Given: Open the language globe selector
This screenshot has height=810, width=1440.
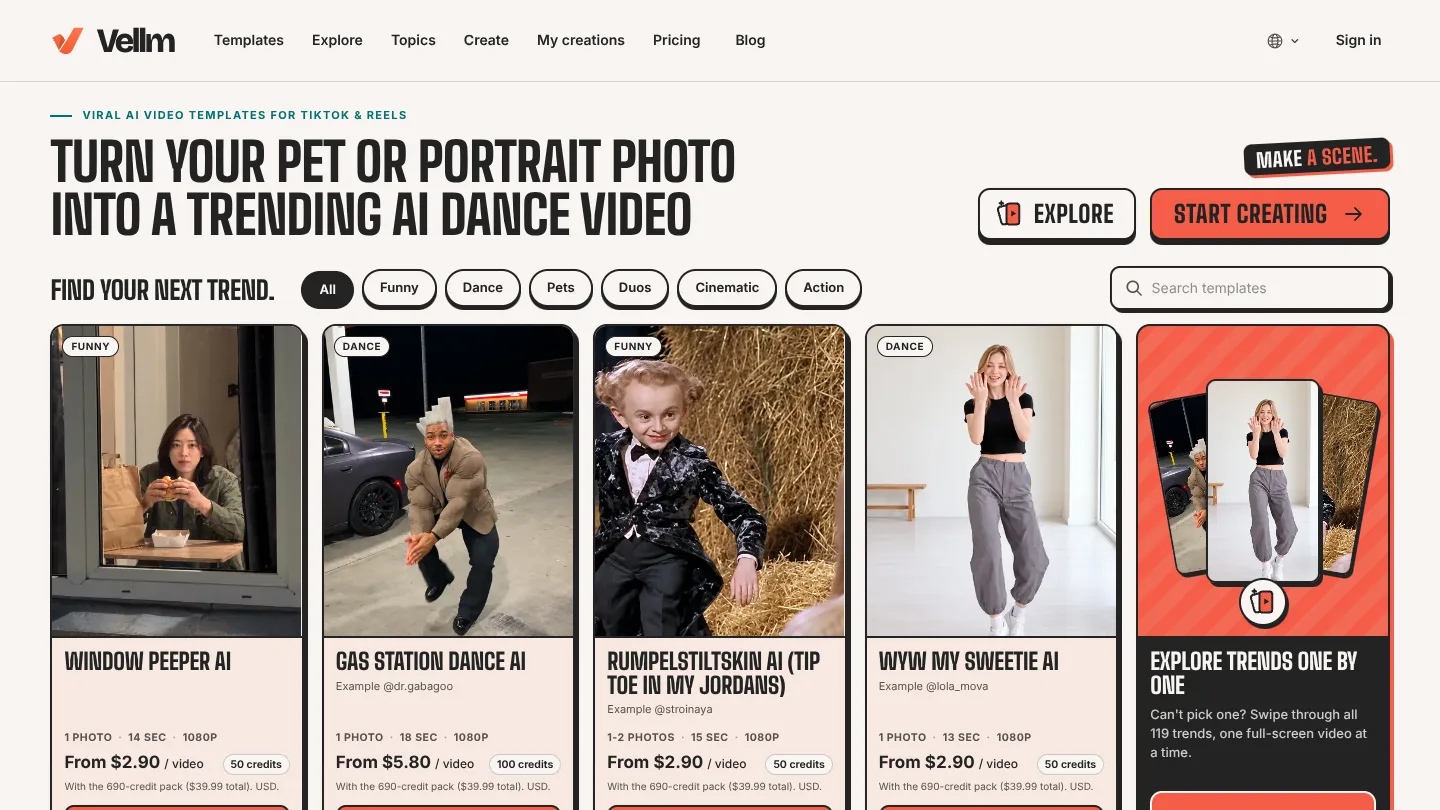Looking at the screenshot, I should (x=1275, y=41).
